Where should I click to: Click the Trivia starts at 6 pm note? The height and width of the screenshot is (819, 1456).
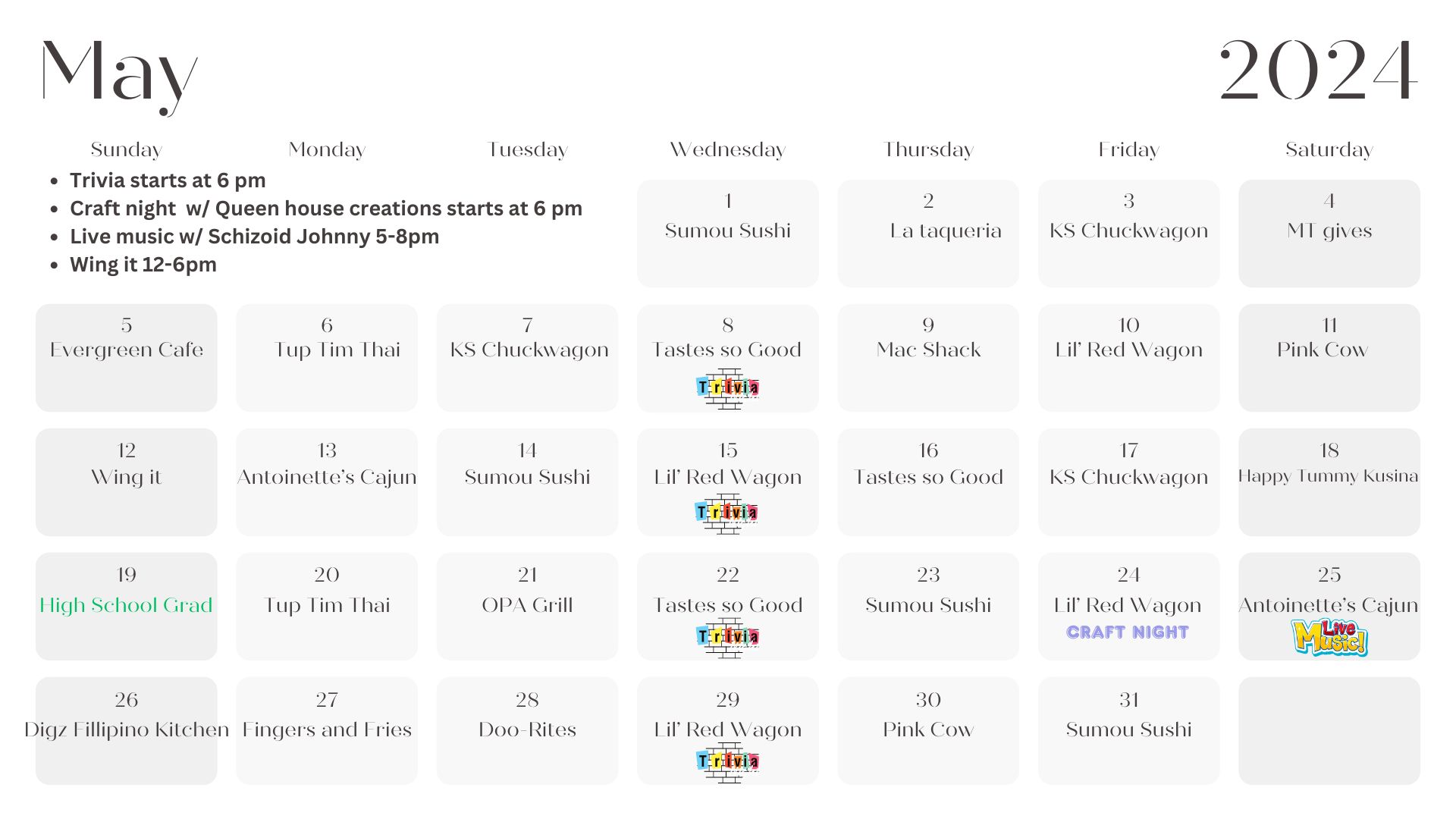pos(168,180)
